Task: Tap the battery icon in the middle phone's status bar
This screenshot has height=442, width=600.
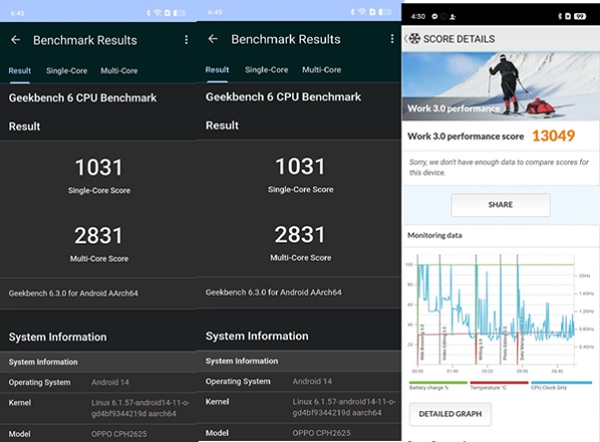Action: tap(386, 12)
